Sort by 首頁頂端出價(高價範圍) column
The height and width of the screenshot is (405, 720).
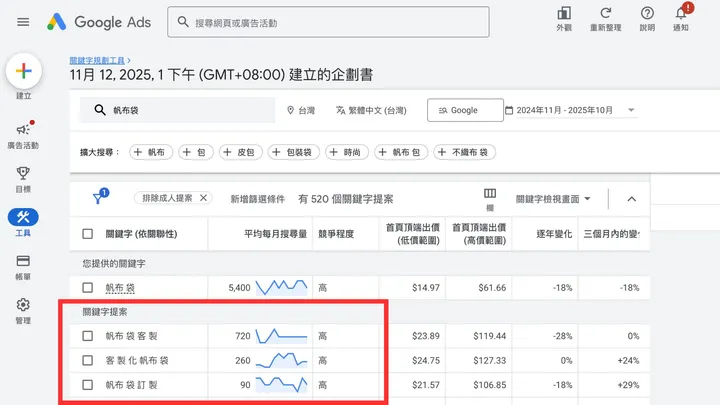[x=479, y=234]
